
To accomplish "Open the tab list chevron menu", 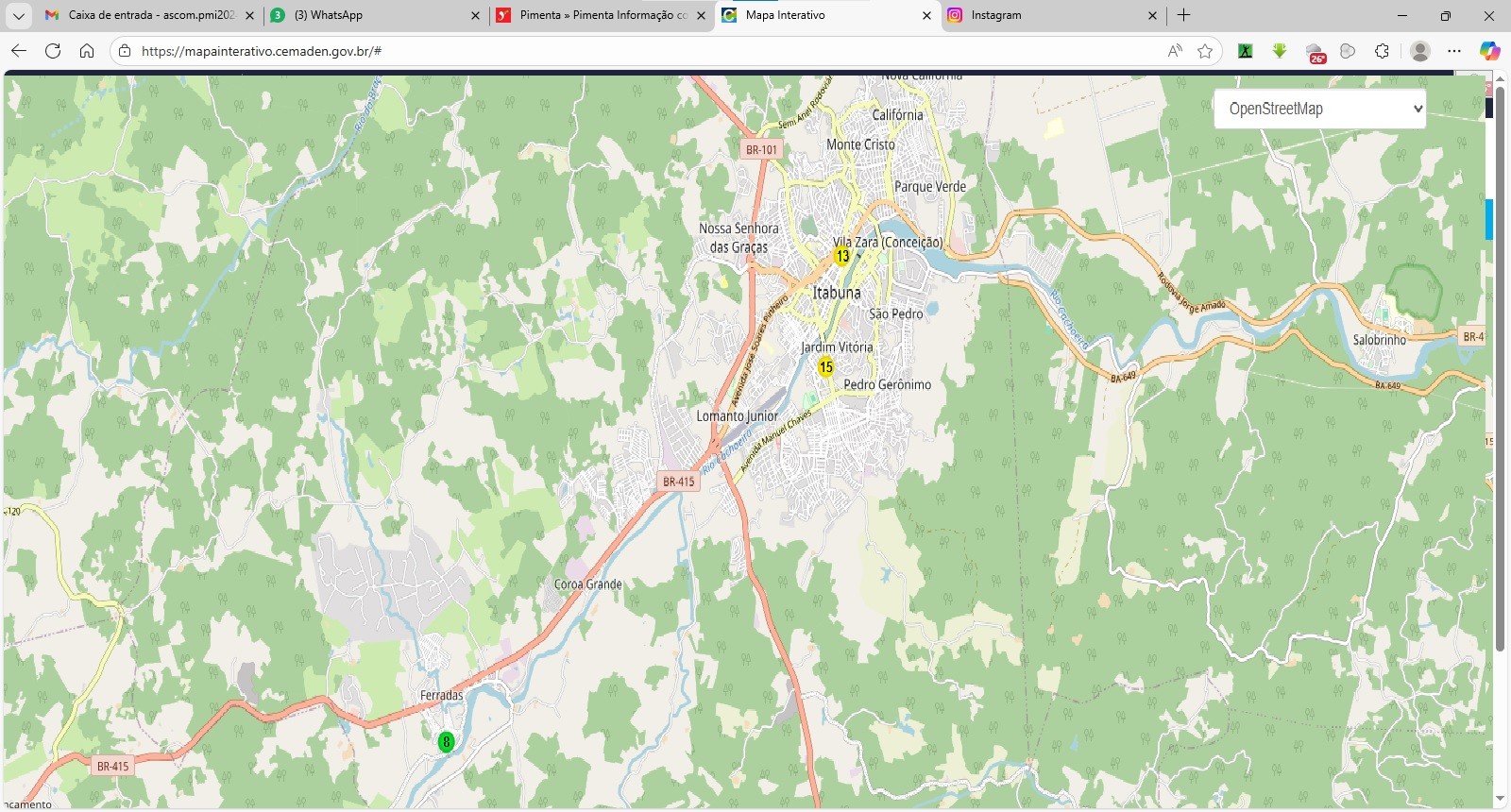I will click(18, 15).
